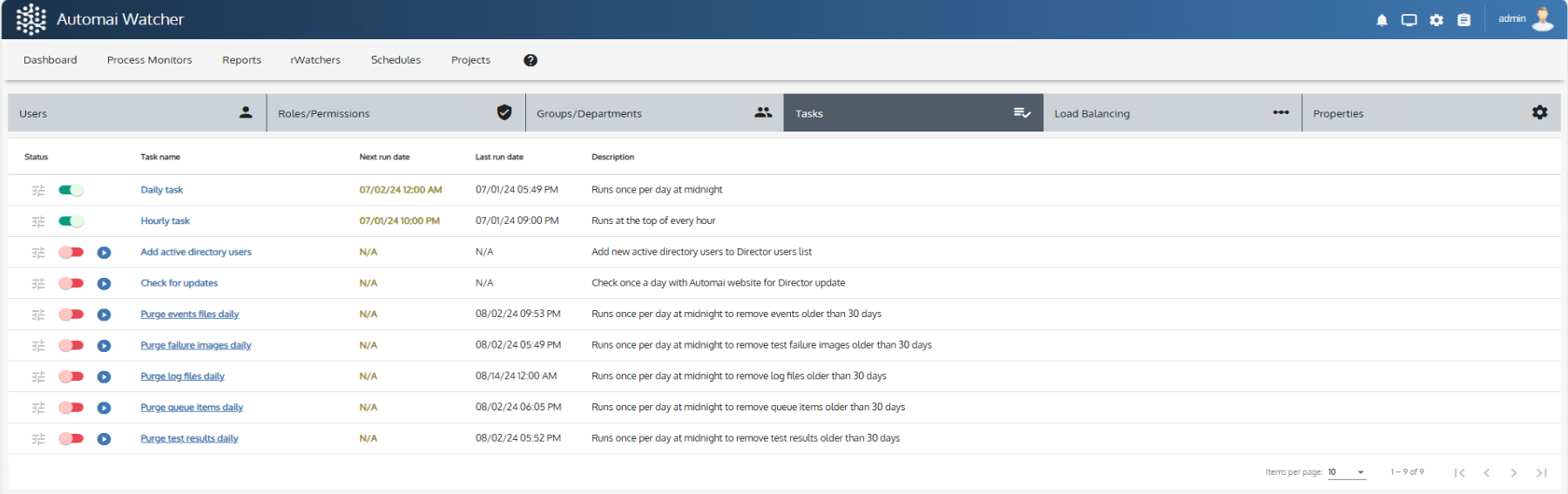Screen dimensions: 1568x494
Task: Open the Items per page dropdown
Action: pyautogui.click(x=1347, y=472)
